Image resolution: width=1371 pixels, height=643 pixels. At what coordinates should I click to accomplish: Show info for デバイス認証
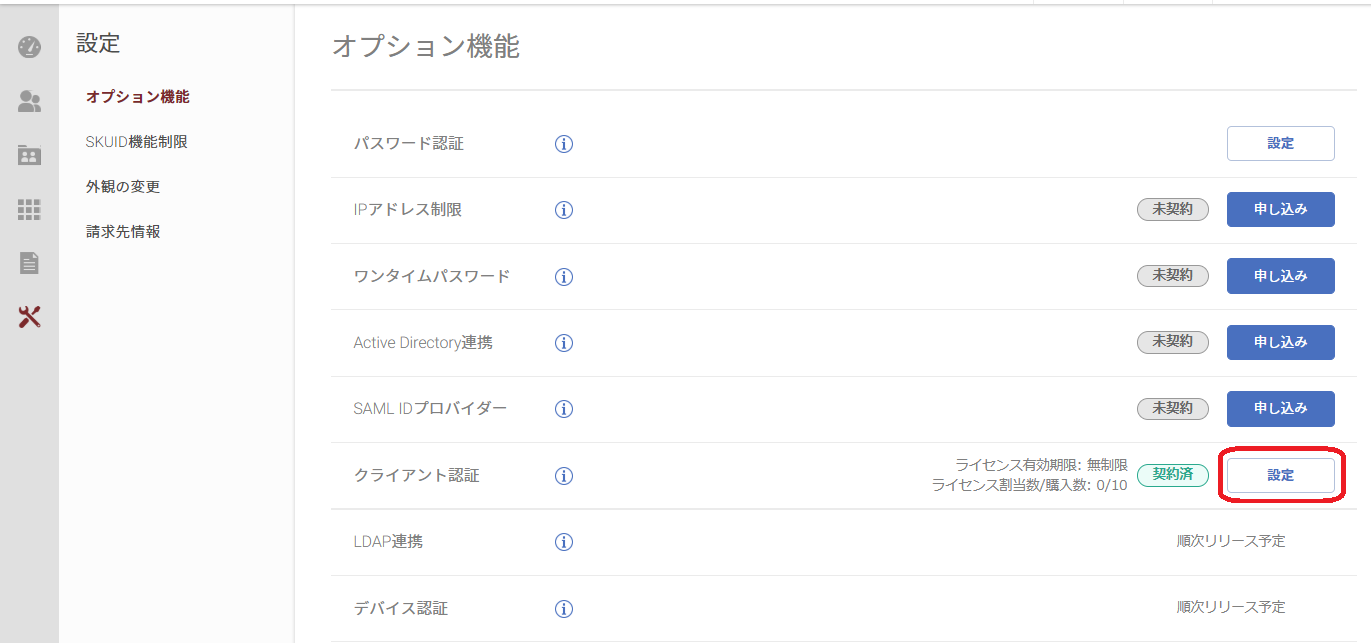tap(564, 608)
